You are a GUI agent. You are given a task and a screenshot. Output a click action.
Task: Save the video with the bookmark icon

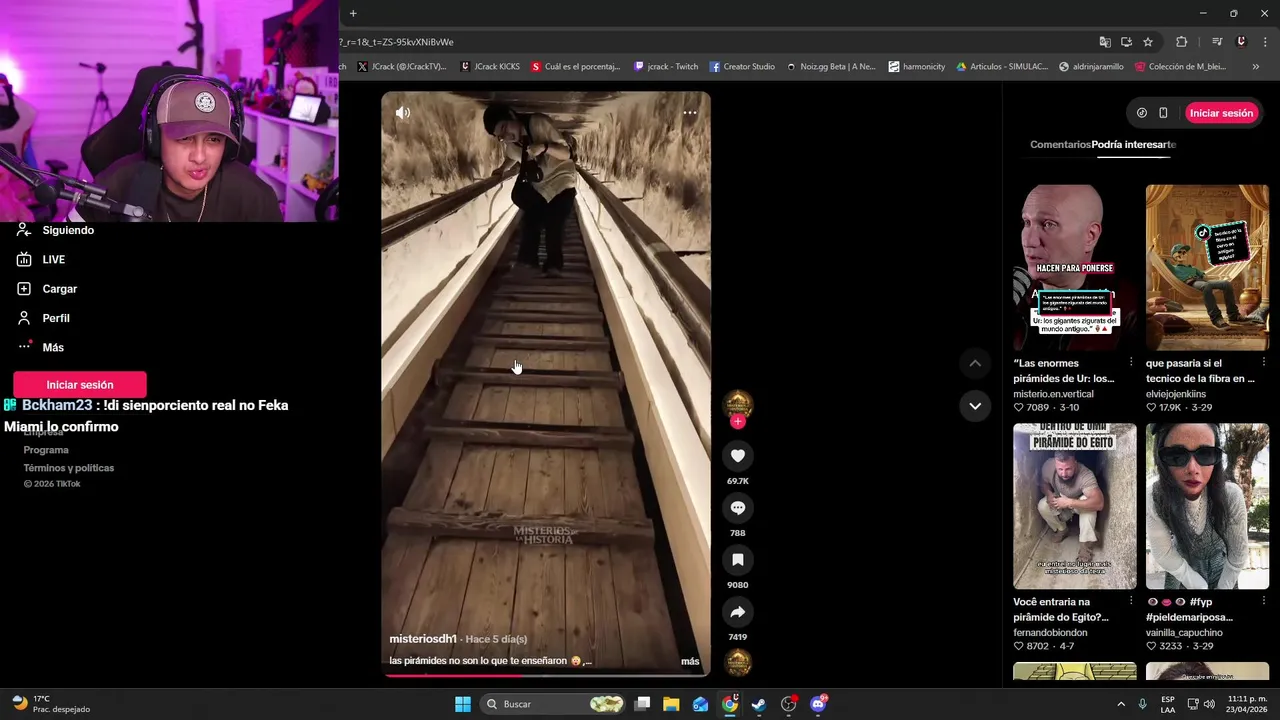click(x=738, y=560)
